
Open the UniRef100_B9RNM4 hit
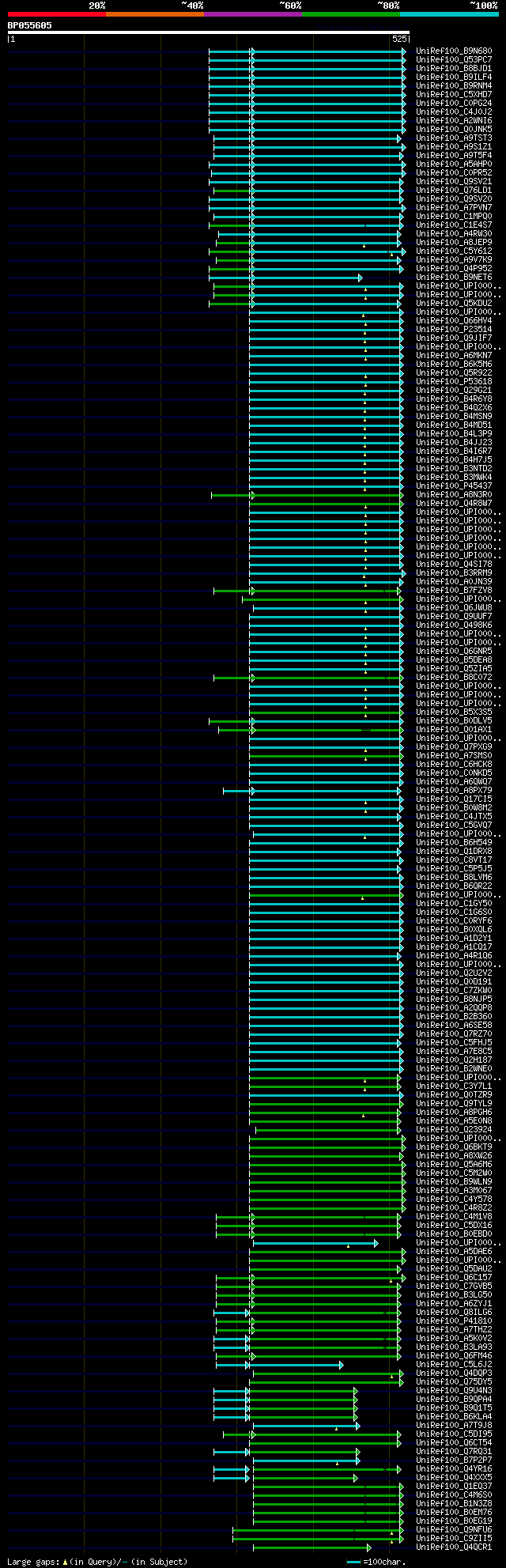pos(454,85)
